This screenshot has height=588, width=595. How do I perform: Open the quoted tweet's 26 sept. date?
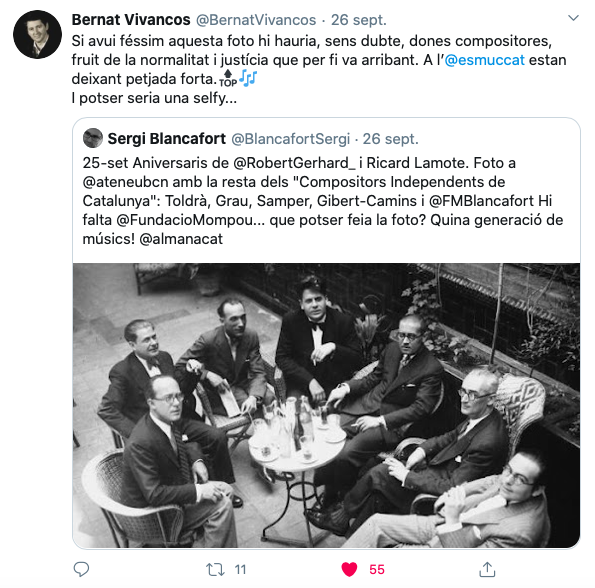390,139
